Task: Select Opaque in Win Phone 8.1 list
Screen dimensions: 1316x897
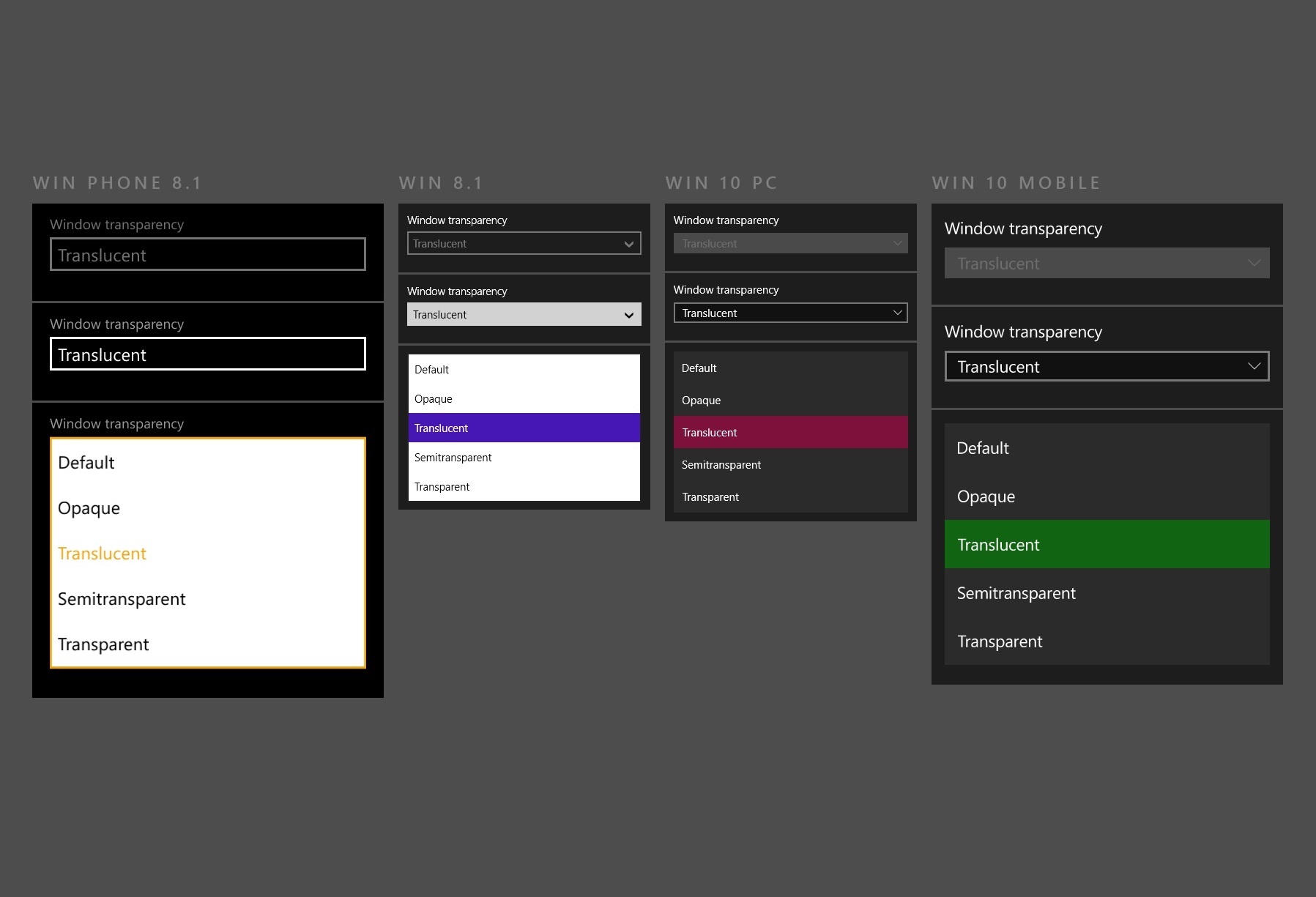Action: 208,508
